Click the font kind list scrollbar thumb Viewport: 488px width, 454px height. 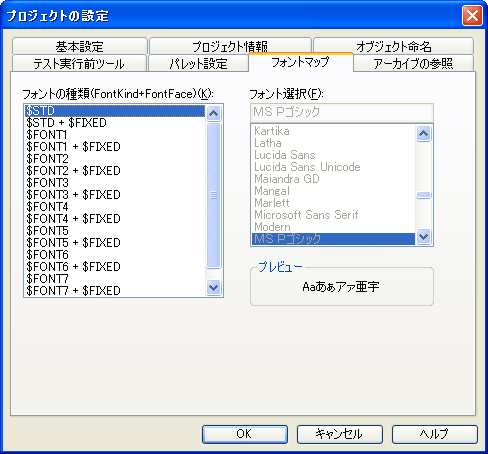click(x=213, y=195)
